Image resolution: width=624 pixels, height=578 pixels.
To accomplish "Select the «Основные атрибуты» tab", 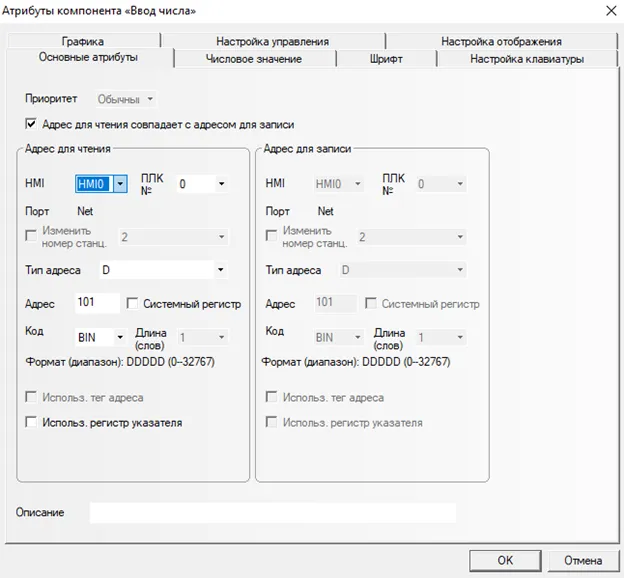I will [x=88, y=58].
